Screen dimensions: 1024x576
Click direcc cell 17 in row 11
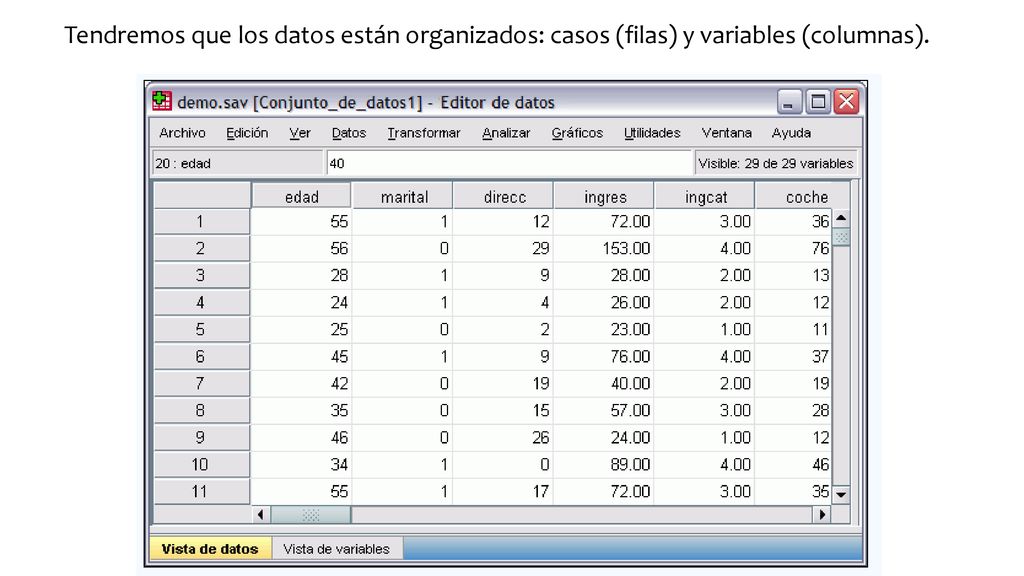click(503, 491)
